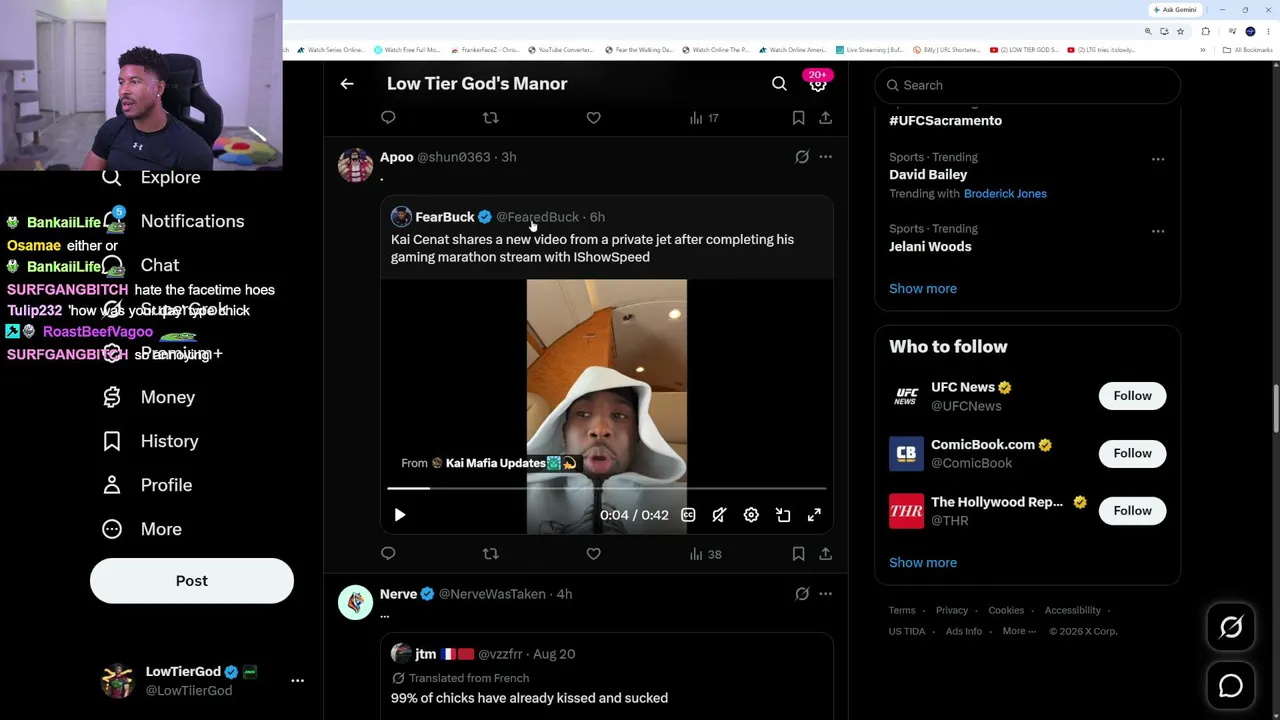Open search in the Low Tier God's Manor header

pyautogui.click(x=779, y=84)
